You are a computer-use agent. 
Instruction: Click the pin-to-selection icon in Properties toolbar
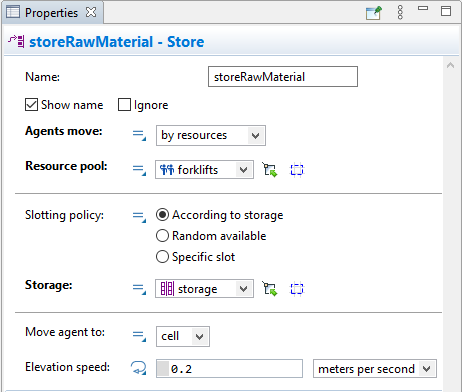click(x=373, y=13)
